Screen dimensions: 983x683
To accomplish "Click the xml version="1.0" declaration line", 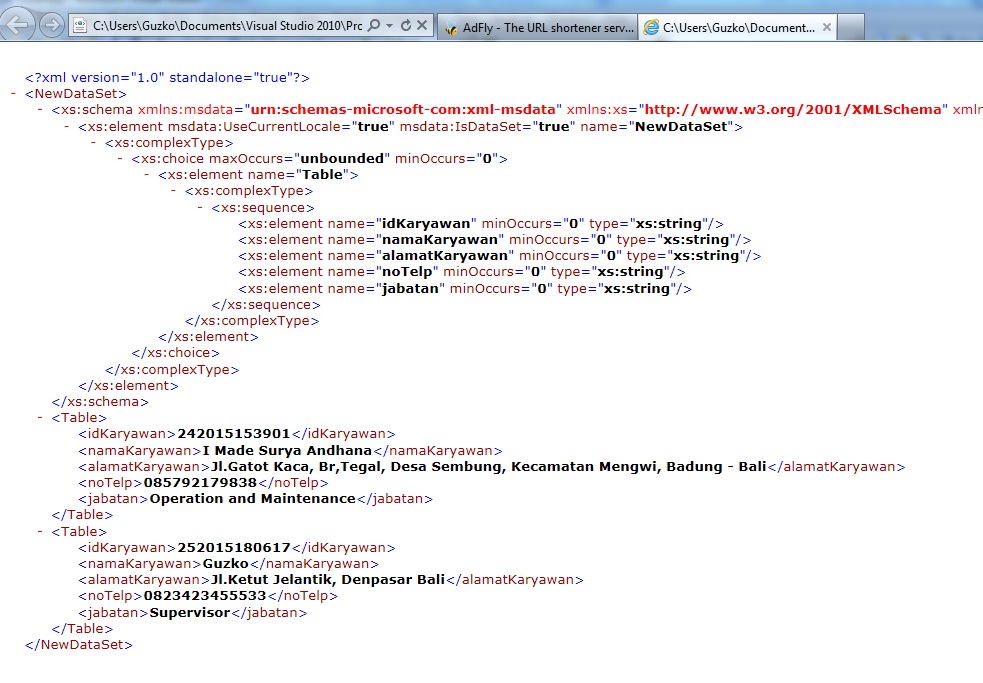I will (x=167, y=78).
